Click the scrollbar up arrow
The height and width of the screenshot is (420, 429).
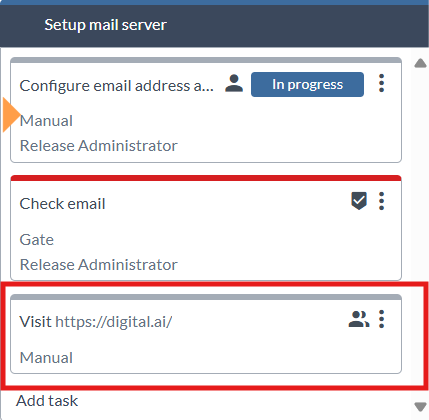[420, 63]
